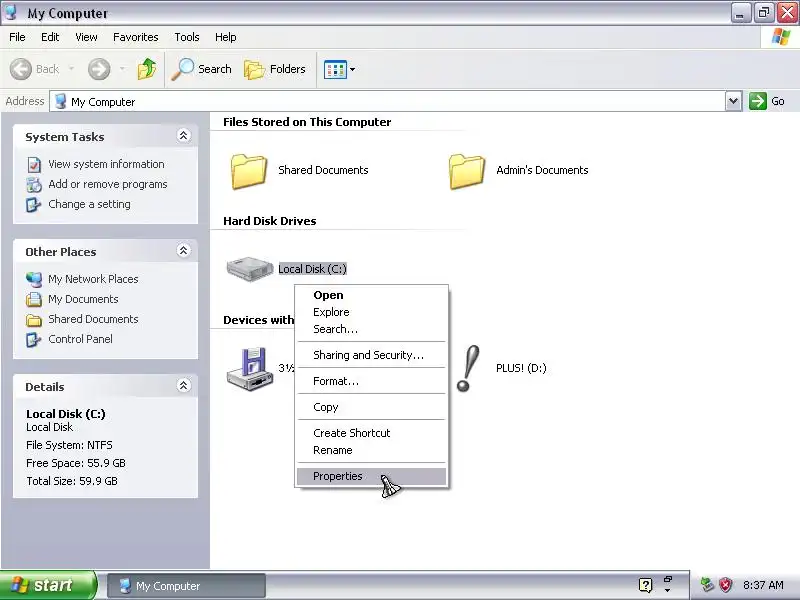Open the Tools menu
Image resolution: width=800 pixels, height=600 pixels.
[187, 37]
